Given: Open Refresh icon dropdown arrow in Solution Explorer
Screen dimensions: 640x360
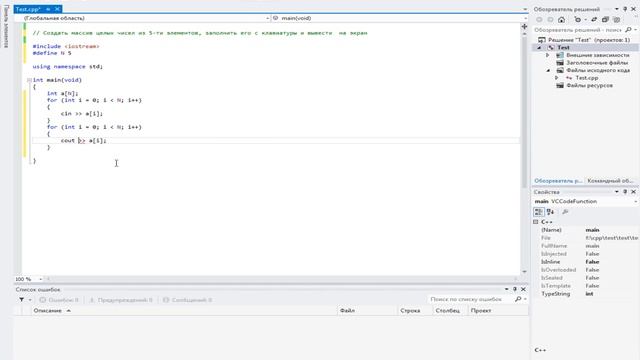Looking at the screenshot, I should (585, 20).
